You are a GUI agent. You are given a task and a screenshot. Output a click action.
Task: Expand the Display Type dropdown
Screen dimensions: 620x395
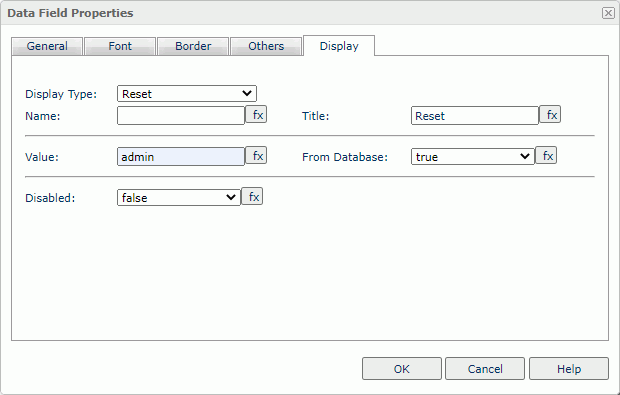pos(187,94)
